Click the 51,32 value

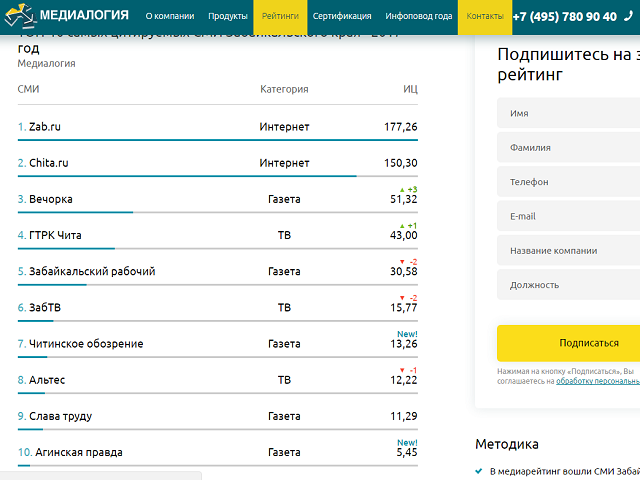pos(404,199)
